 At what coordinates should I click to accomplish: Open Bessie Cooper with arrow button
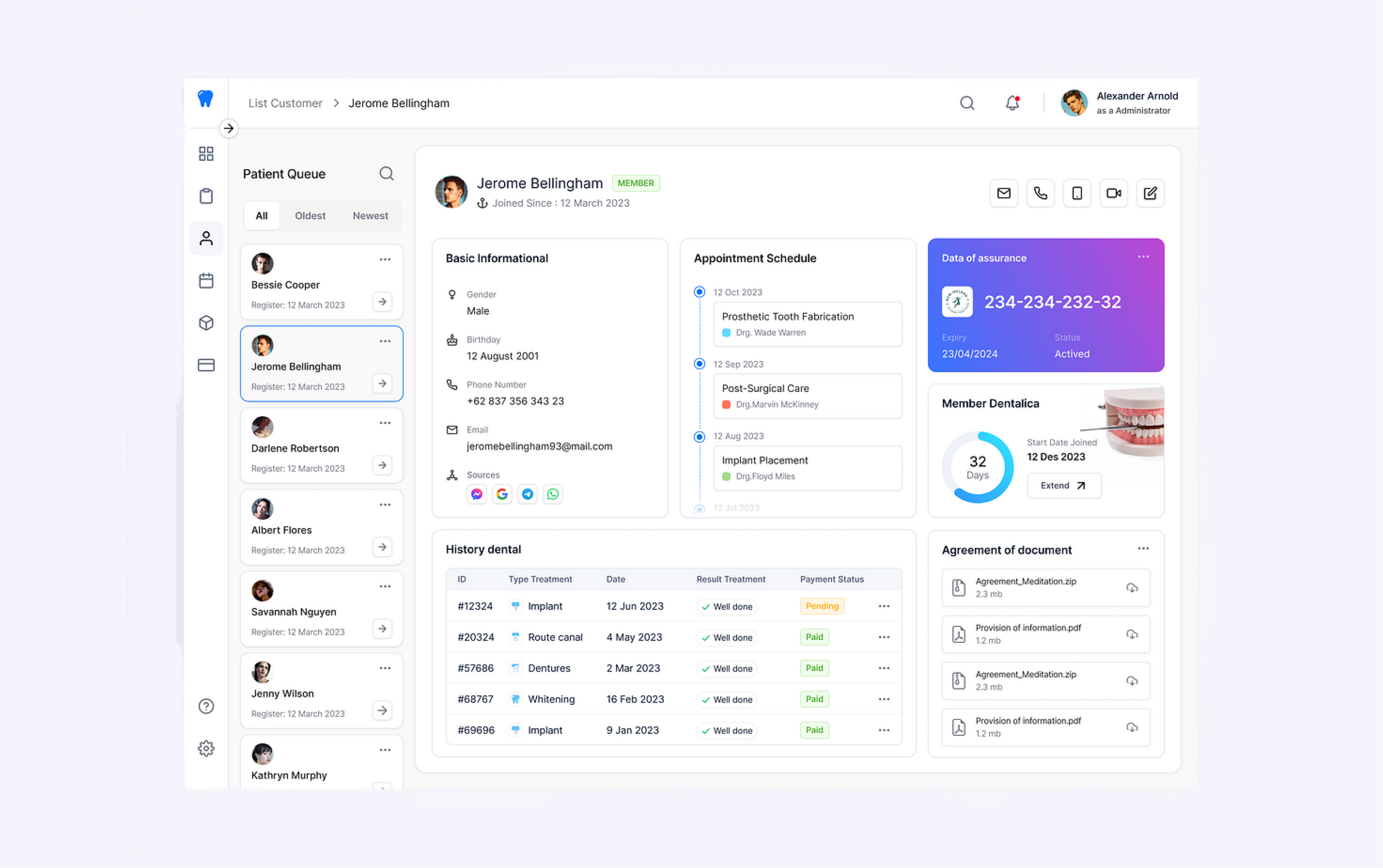click(382, 301)
